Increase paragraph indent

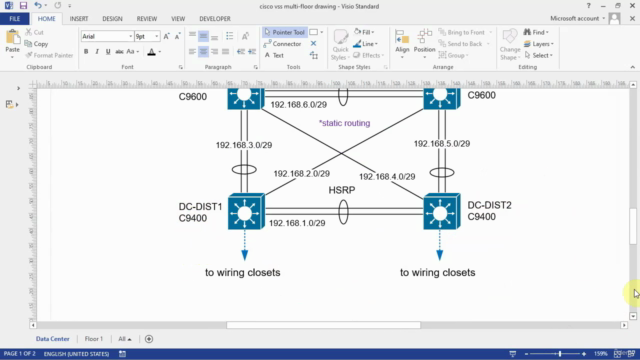(x=252, y=51)
